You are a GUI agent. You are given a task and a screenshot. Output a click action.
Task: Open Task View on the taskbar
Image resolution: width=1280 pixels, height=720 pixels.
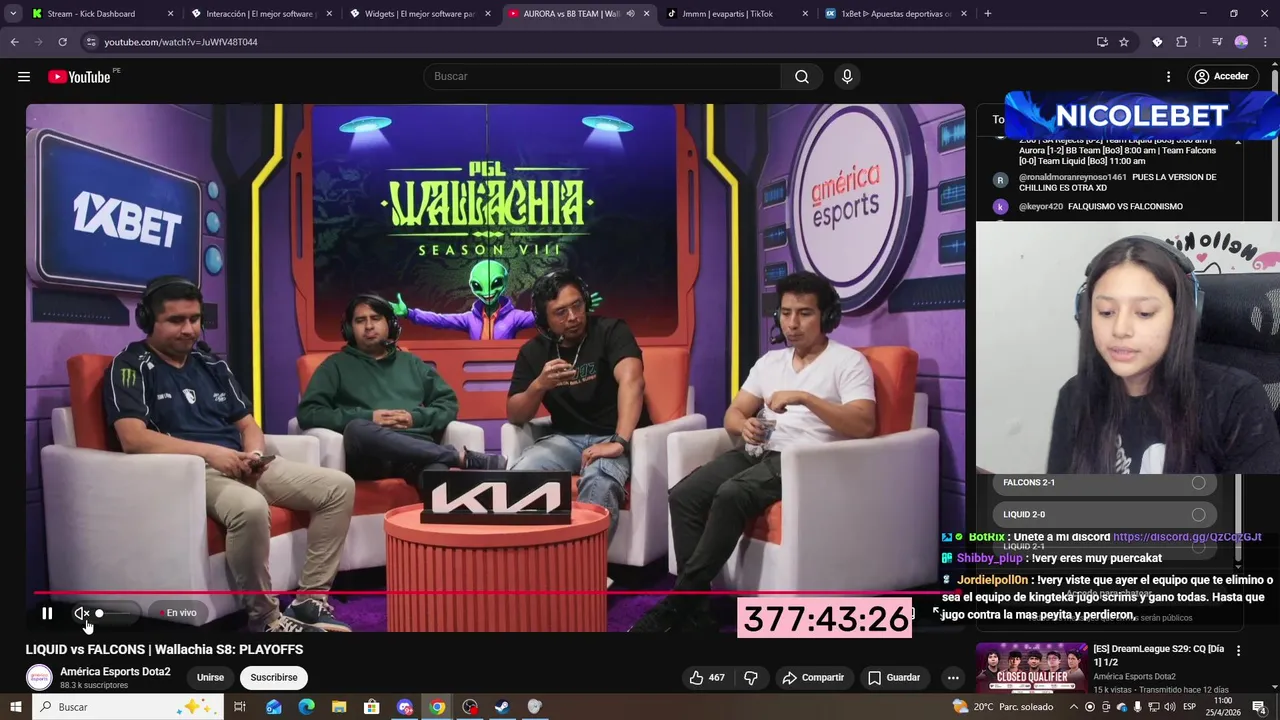tap(240, 707)
